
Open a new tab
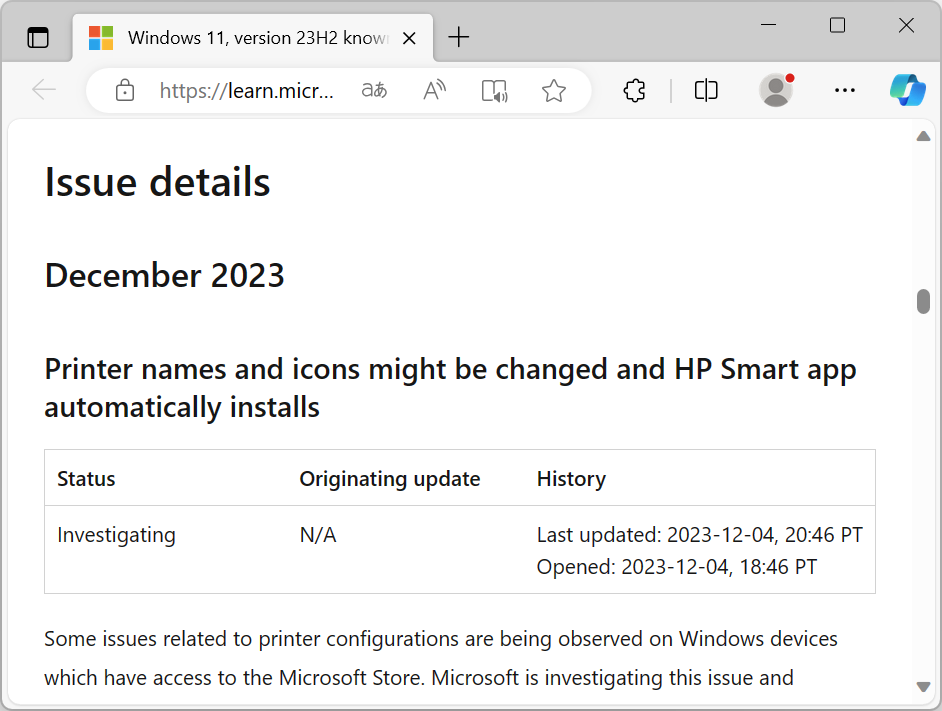[458, 38]
